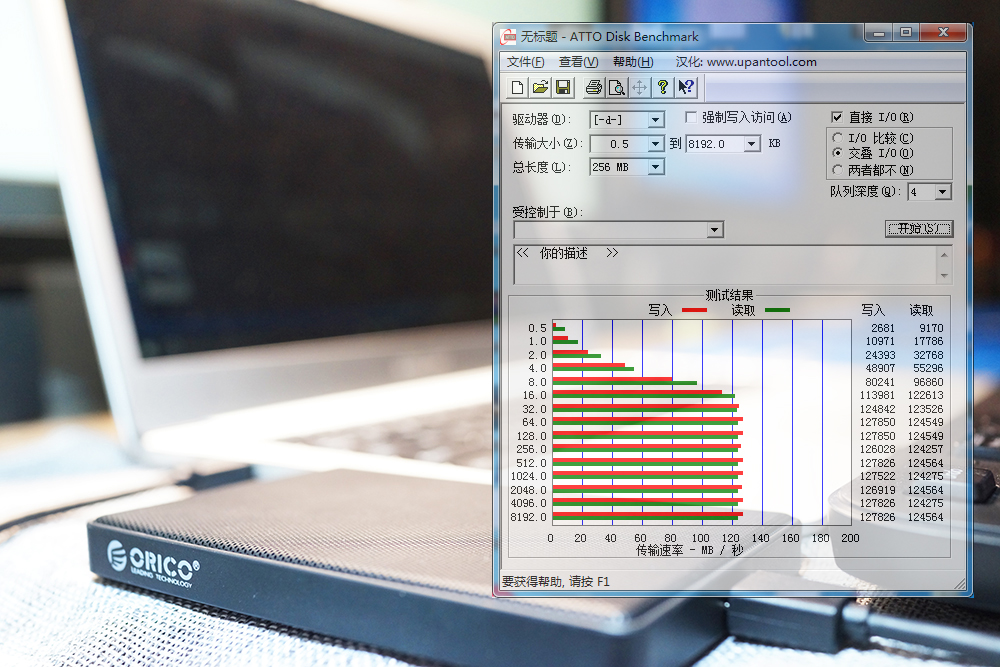Maximize the ATTO Disk Benchmark window
This screenshot has width=1000, height=667.
click(906, 33)
